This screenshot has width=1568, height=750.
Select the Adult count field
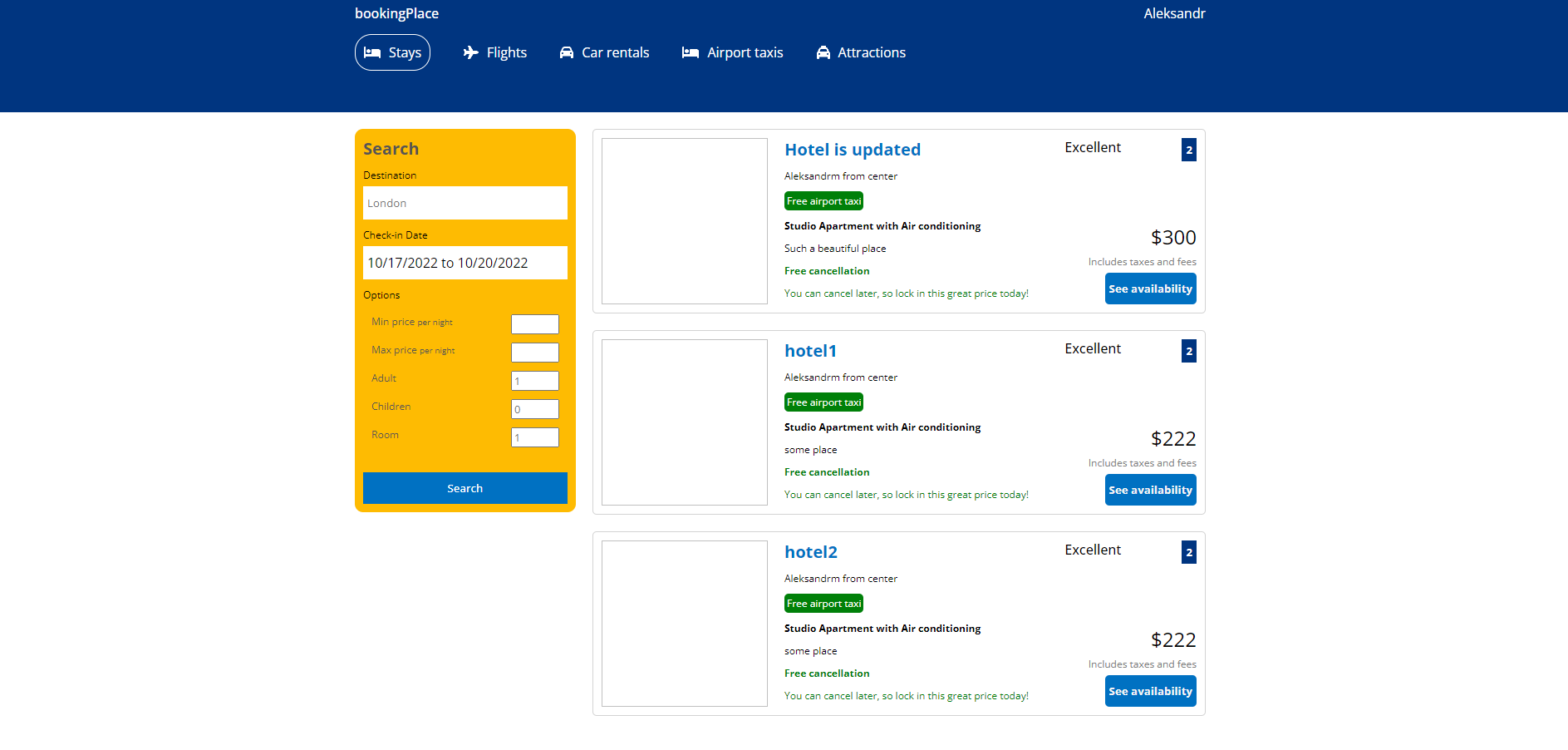(x=535, y=381)
